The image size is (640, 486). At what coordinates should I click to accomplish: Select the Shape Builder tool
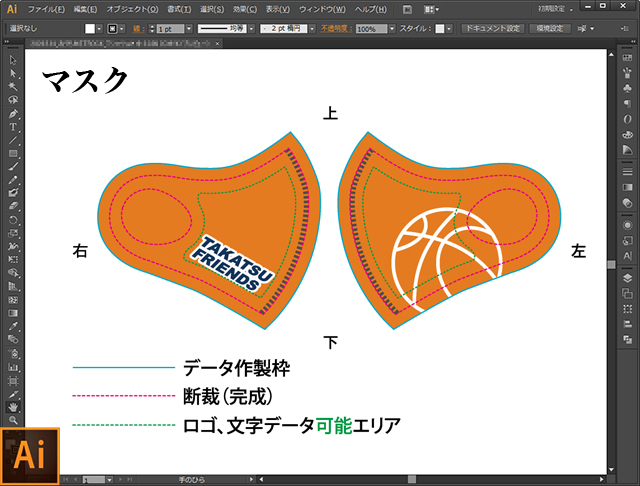click(x=13, y=273)
